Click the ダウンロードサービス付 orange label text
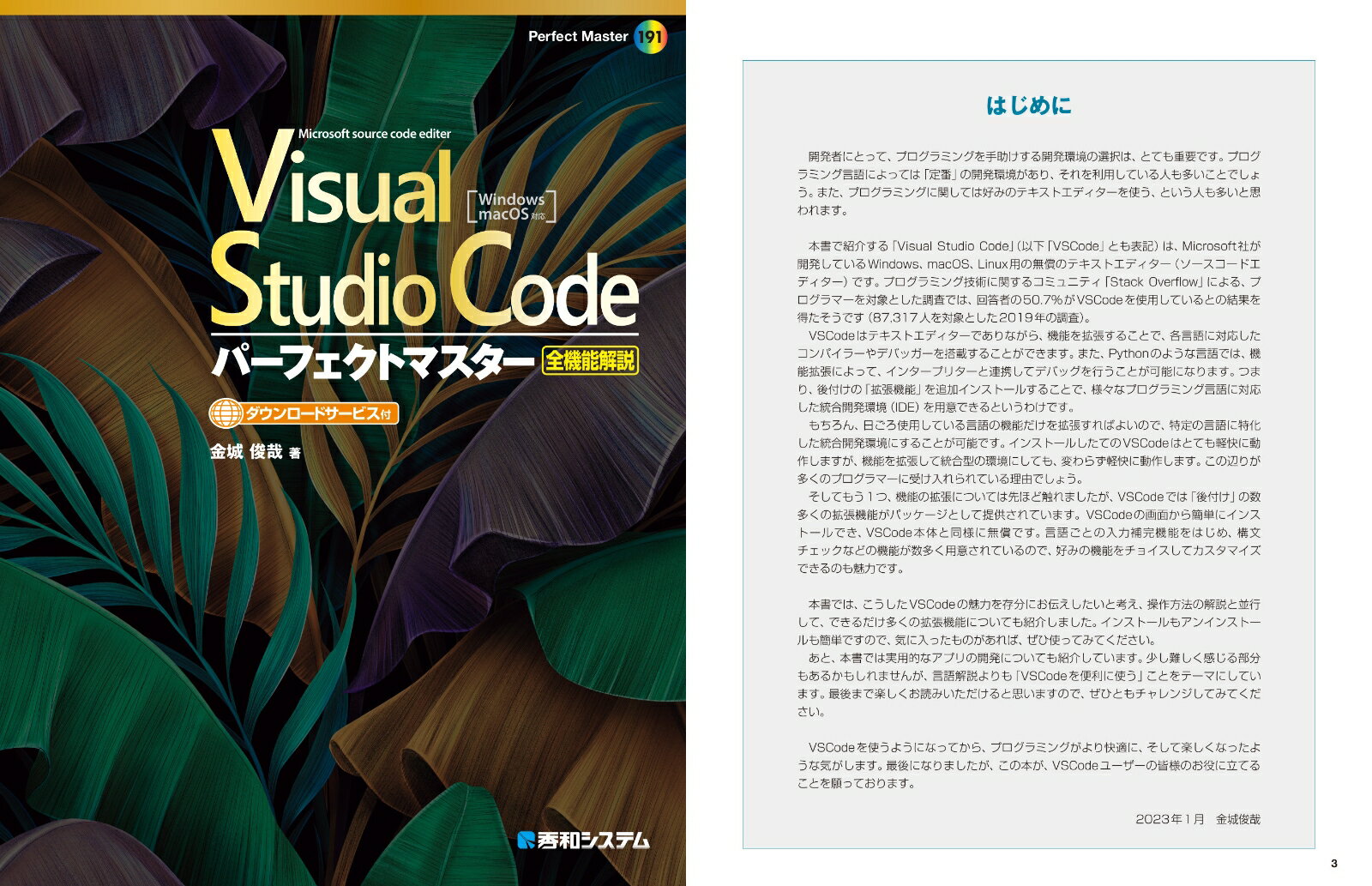The height and width of the screenshot is (886, 1372). 317,413
